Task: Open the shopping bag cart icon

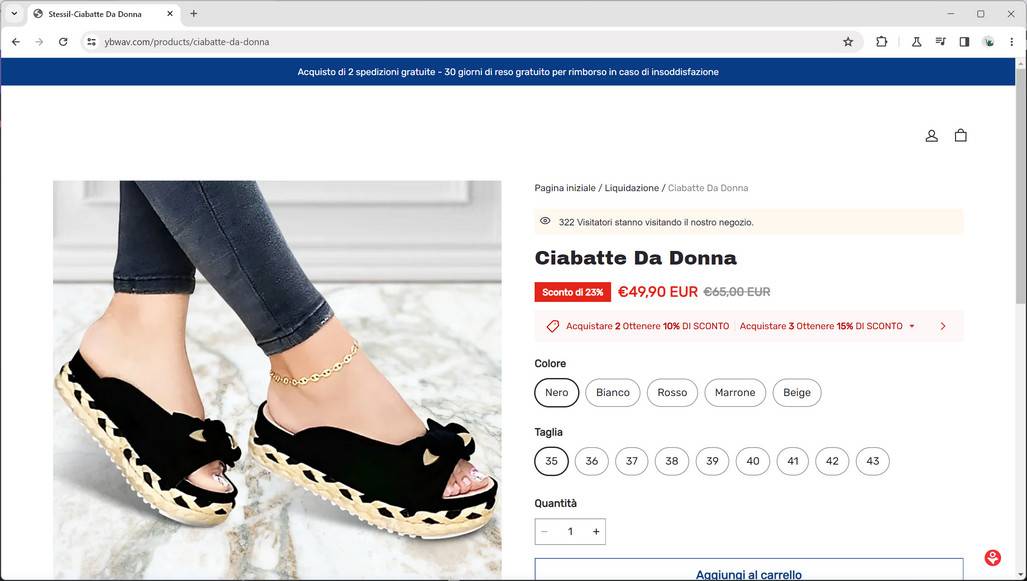Action: (960, 136)
